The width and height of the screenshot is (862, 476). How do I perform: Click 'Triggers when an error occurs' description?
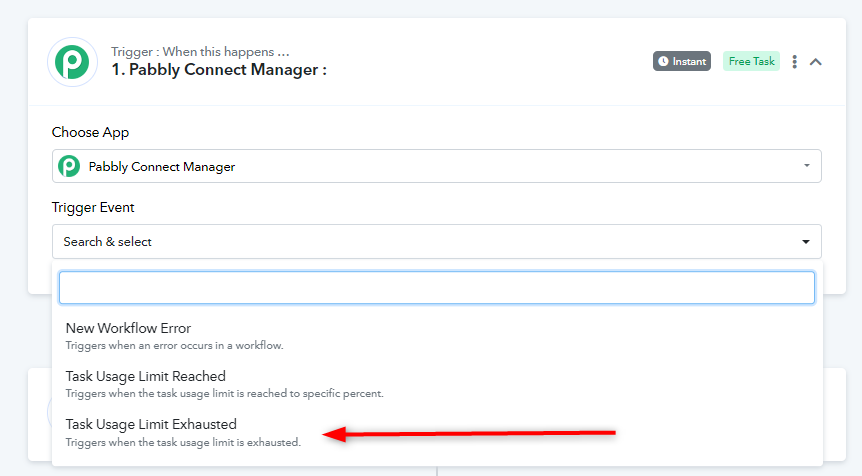coord(174,346)
